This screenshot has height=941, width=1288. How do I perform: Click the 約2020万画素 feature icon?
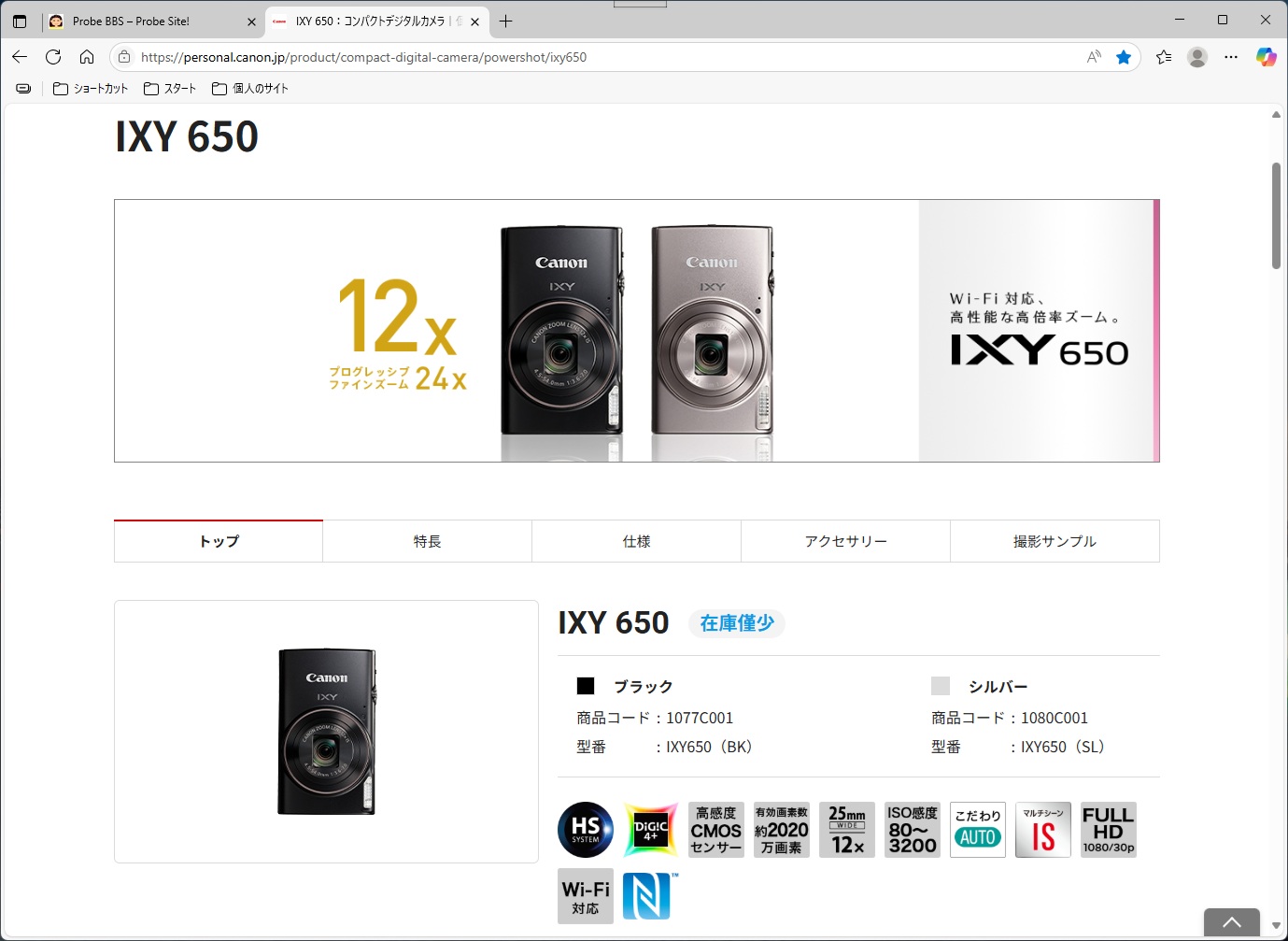pos(782,830)
